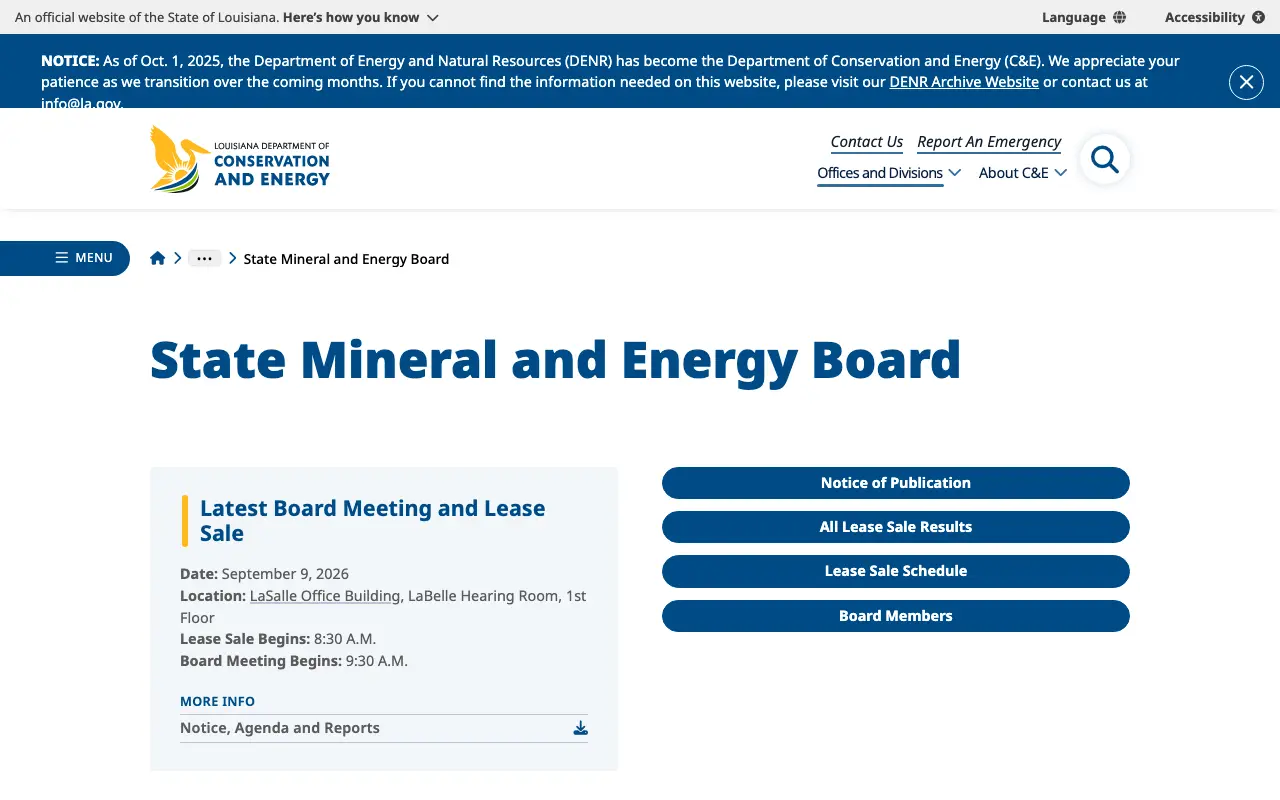The width and height of the screenshot is (1280, 800).
Task: View the Lease Sale Schedule
Action: (x=896, y=571)
